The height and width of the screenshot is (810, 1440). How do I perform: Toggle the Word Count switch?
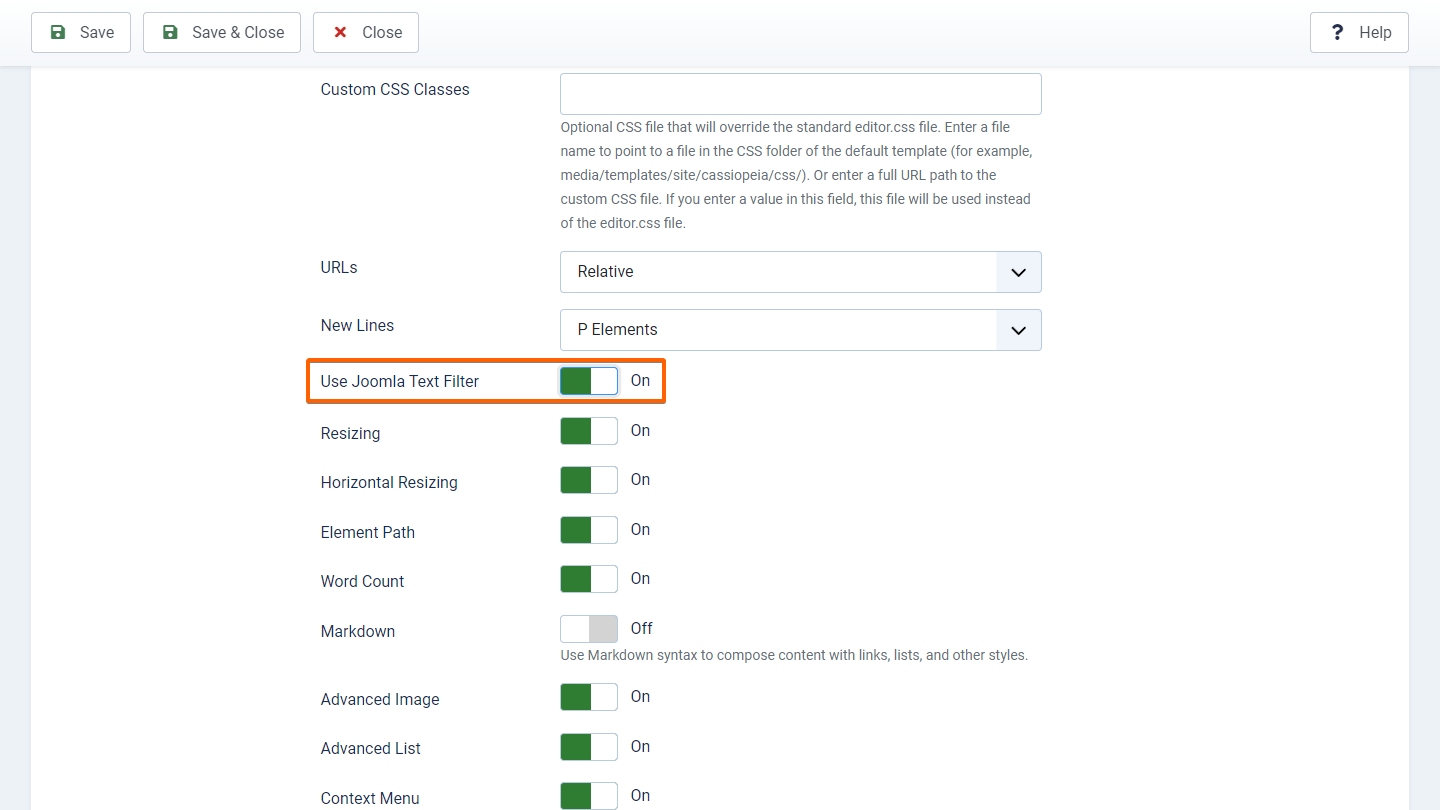pos(589,579)
